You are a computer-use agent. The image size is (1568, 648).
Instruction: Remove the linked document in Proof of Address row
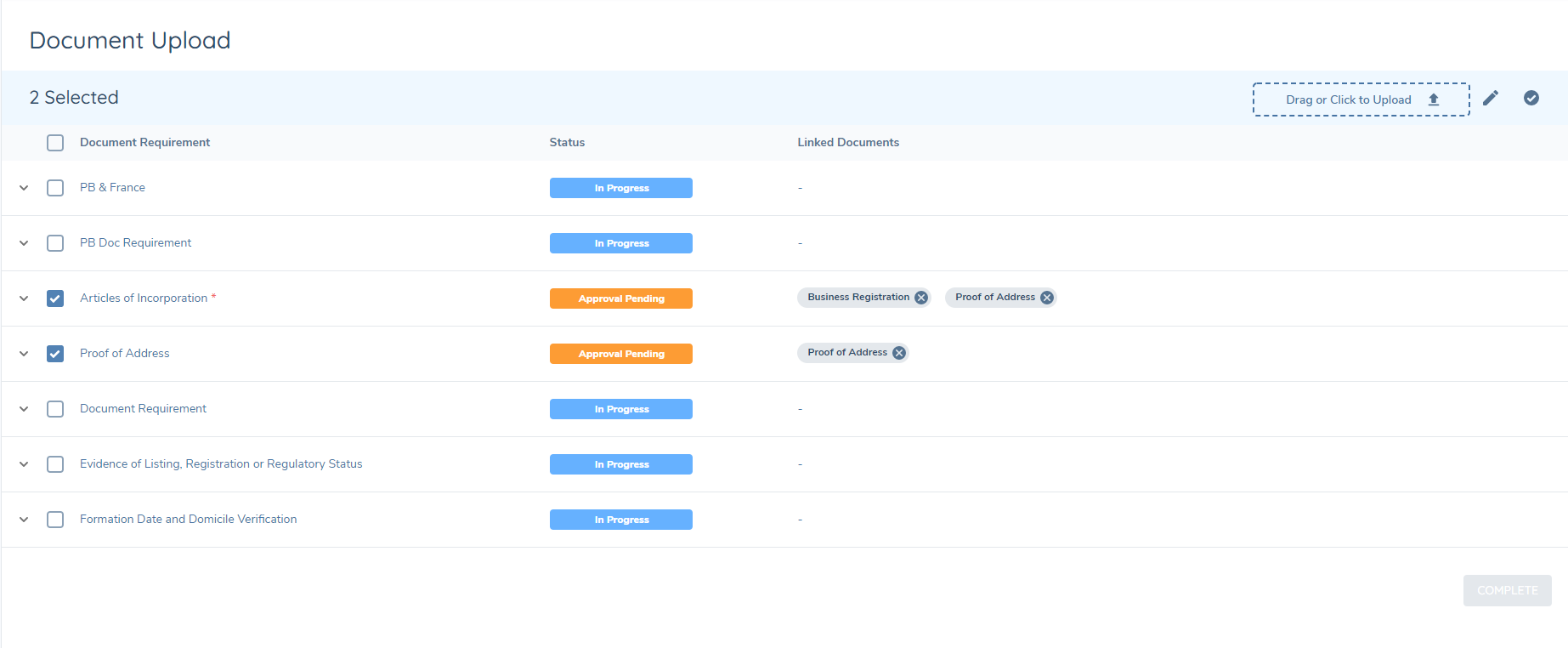[898, 353]
